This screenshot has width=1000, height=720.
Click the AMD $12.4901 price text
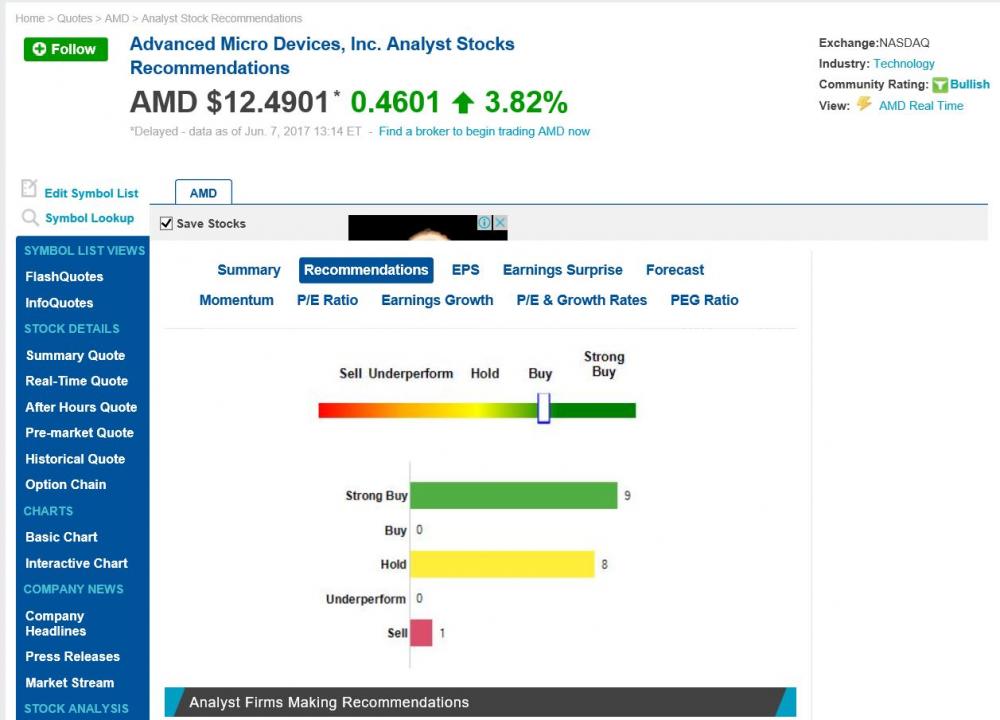(x=229, y=102)
